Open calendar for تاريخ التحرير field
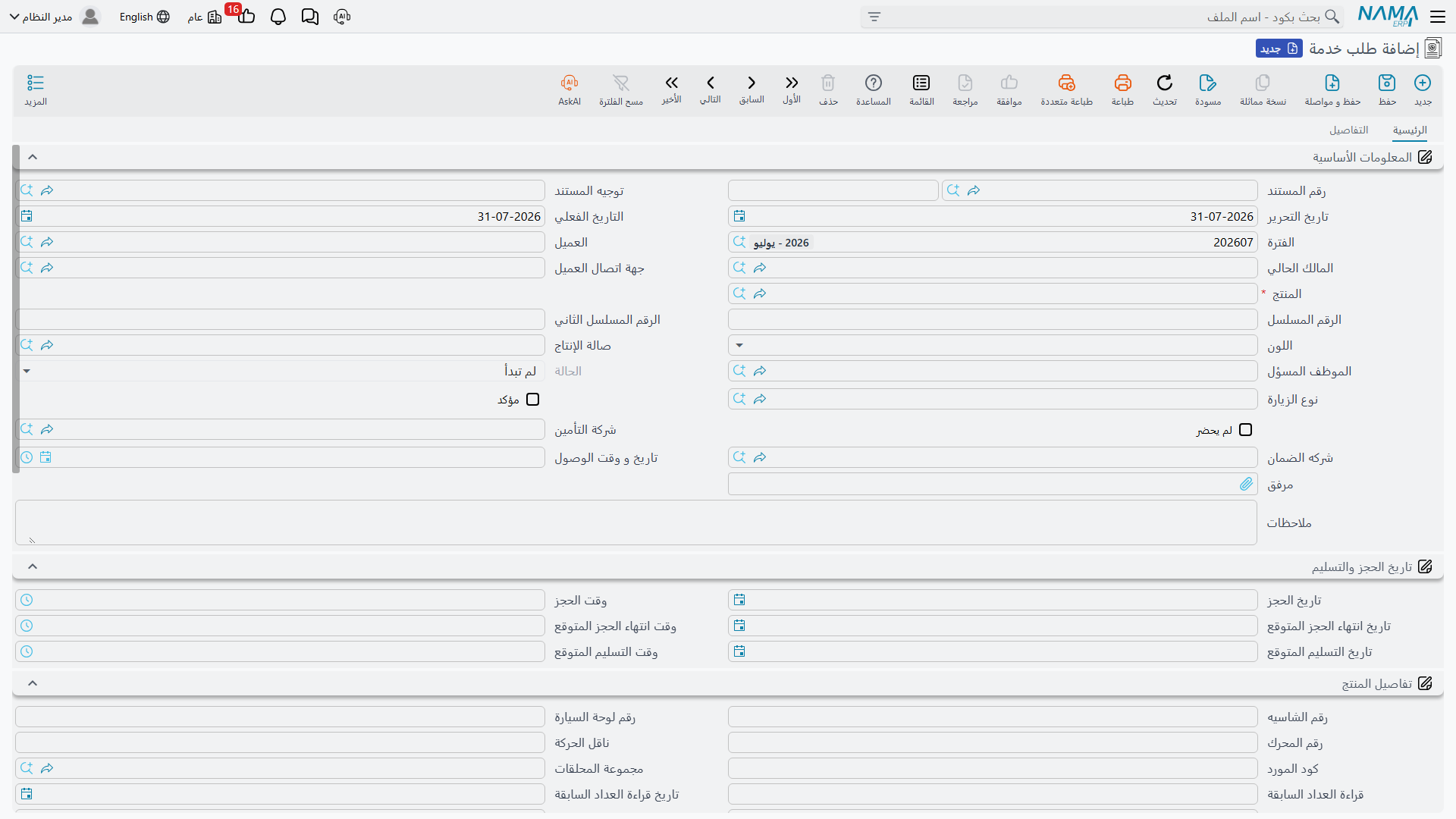This screenshot has height=819, width=1456. [739, 216]
